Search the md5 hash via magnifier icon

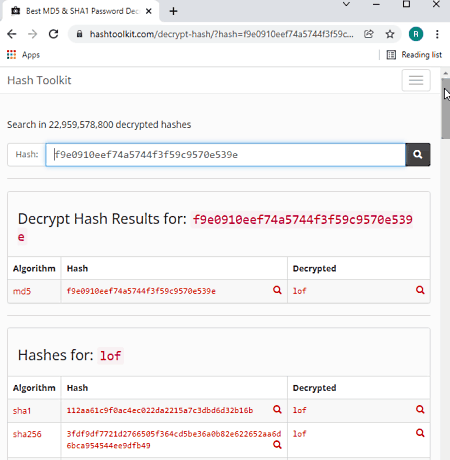click(x=277, y=290)
